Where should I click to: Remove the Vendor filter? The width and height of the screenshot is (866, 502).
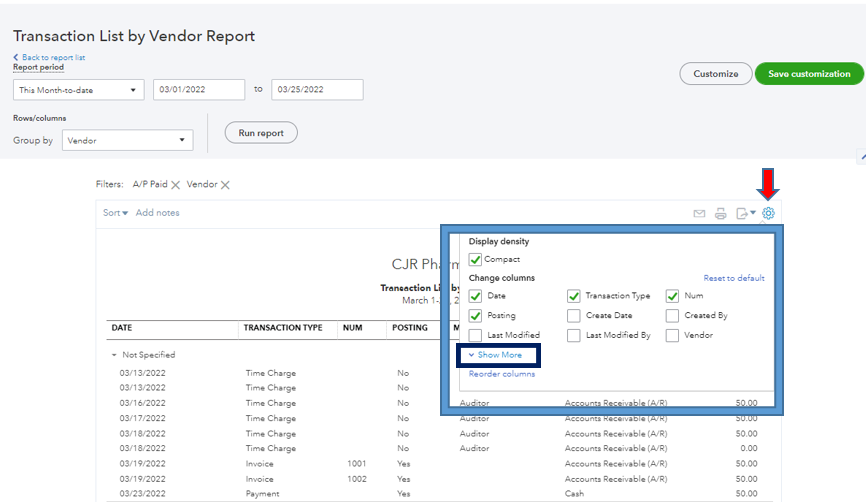(225, 185)
